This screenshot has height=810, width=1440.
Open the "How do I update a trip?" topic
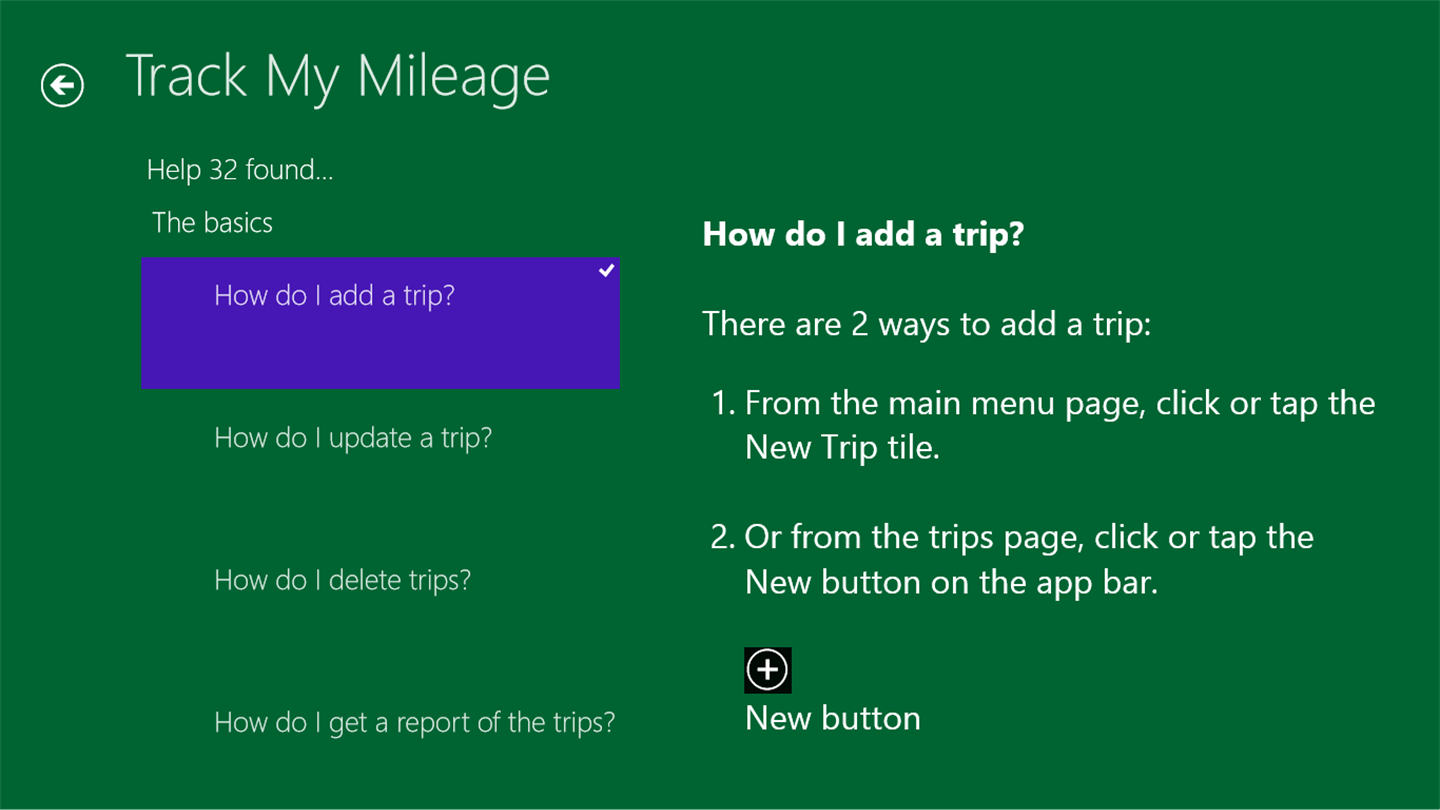coord(353,438)
